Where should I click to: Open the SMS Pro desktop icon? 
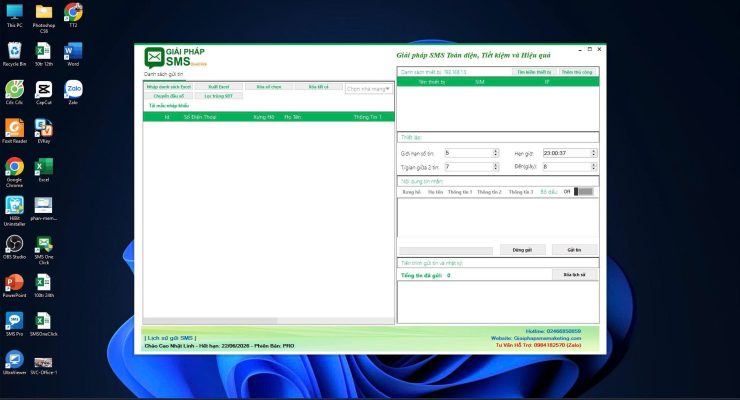click(14, 322)
